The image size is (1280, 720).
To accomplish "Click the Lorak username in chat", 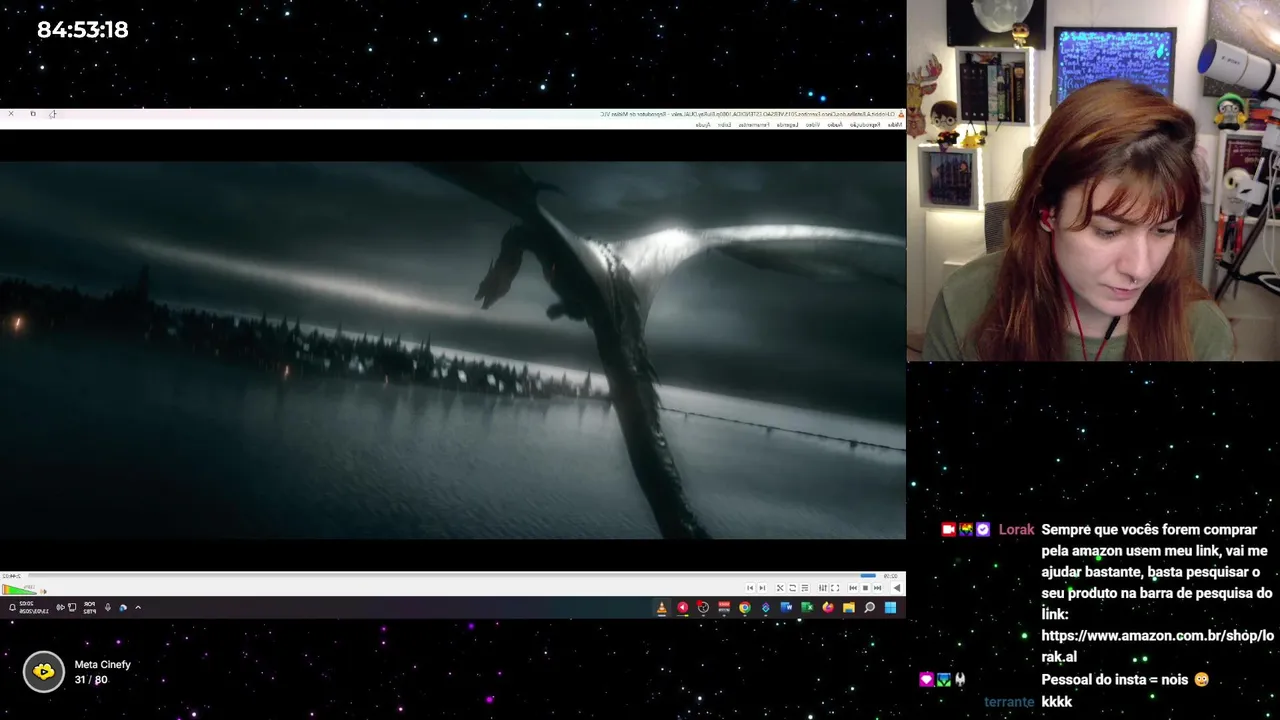I will tap(1016, 530).
